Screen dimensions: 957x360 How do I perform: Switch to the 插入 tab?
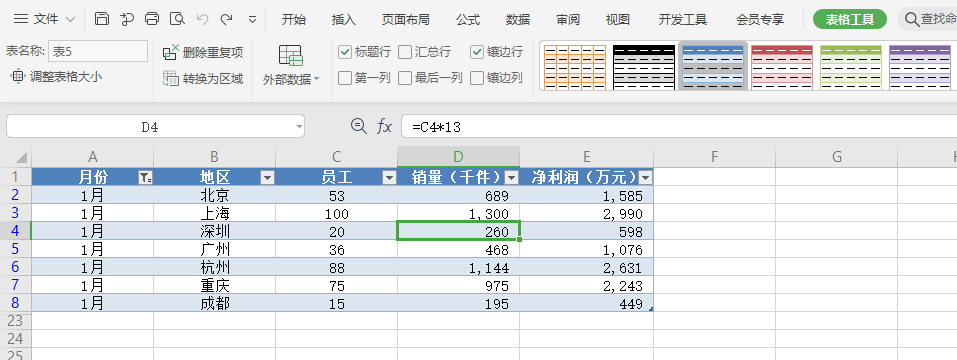tap(344, 20)
